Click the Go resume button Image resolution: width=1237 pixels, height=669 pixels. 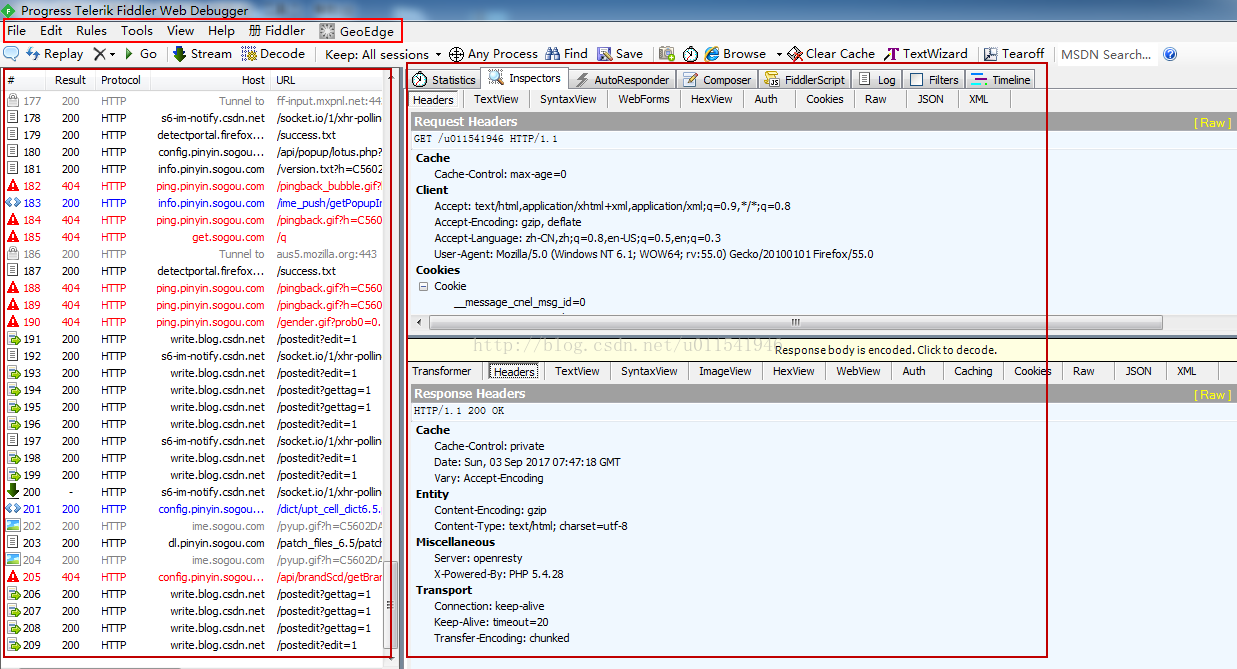(140, 54)
